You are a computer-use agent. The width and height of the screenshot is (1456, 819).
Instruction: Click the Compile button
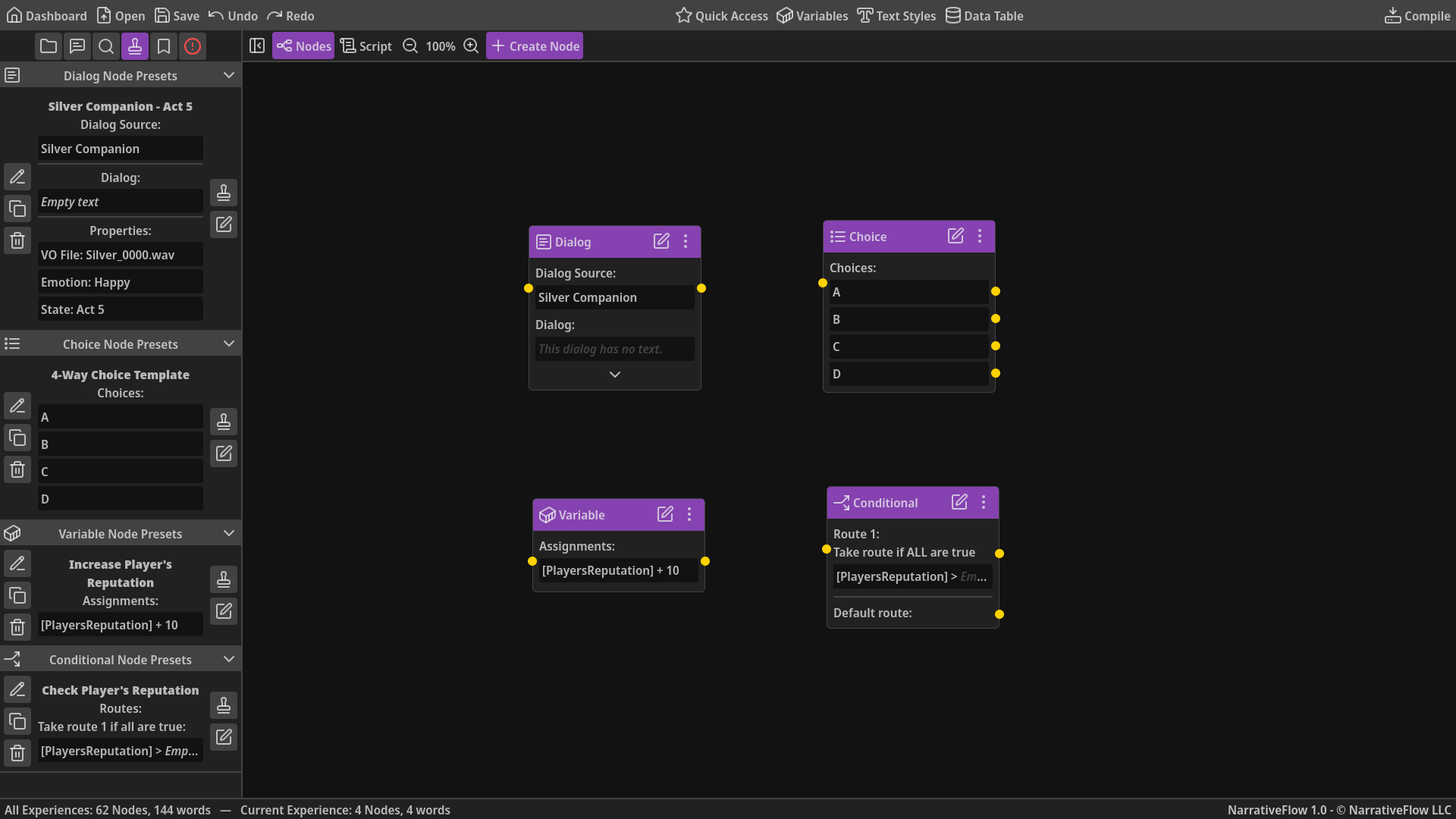click(1417, 15)
